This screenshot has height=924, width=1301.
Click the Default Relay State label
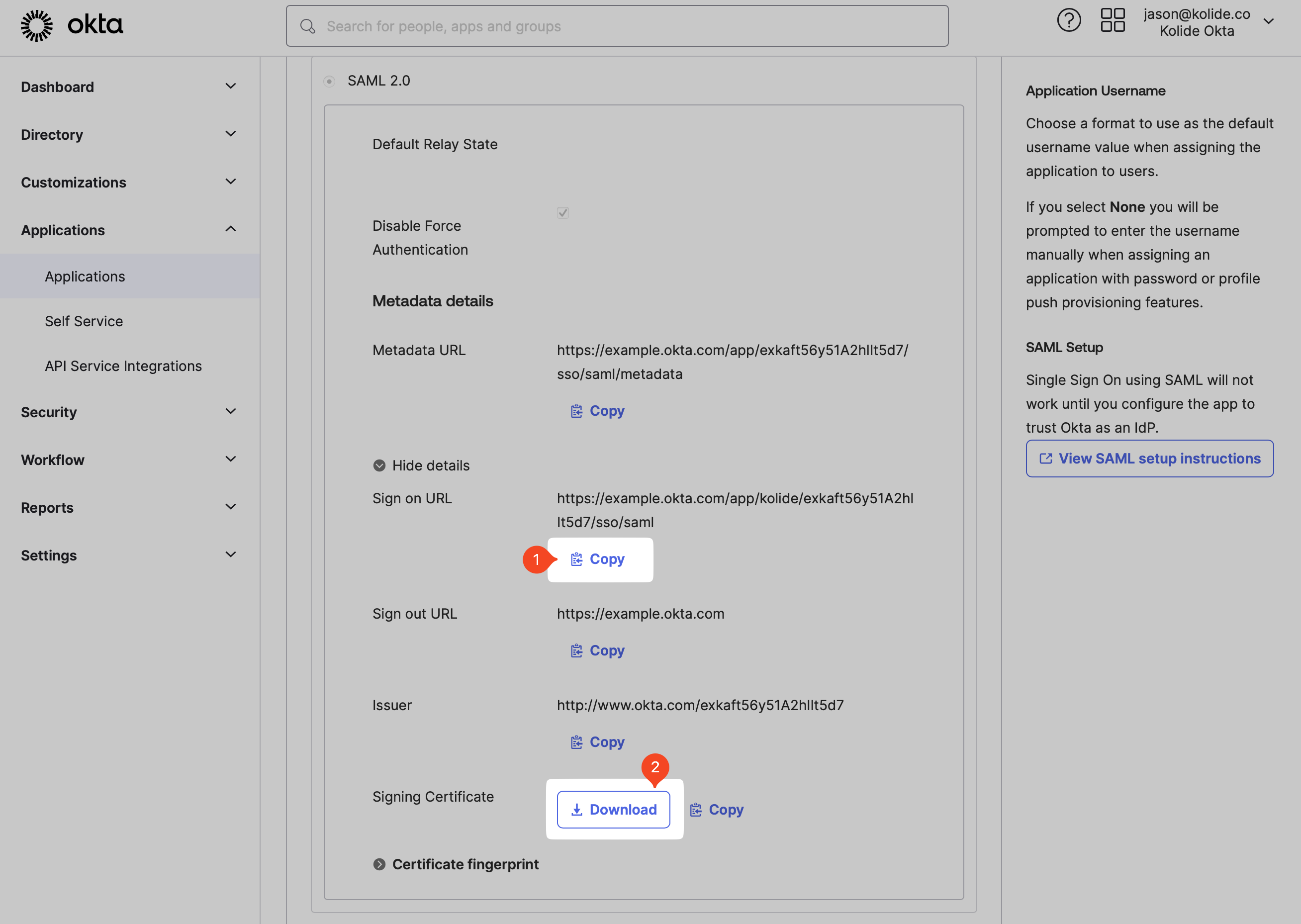(435, 145)
